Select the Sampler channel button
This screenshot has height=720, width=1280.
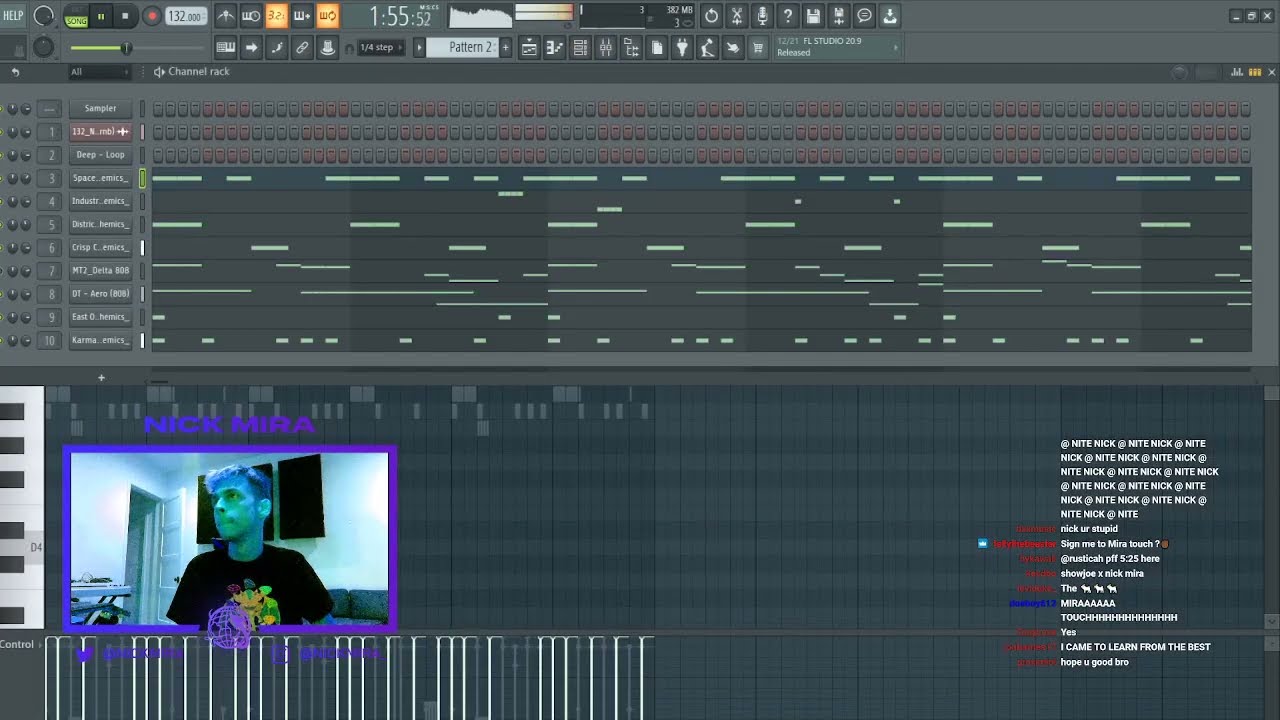point(100,108)
